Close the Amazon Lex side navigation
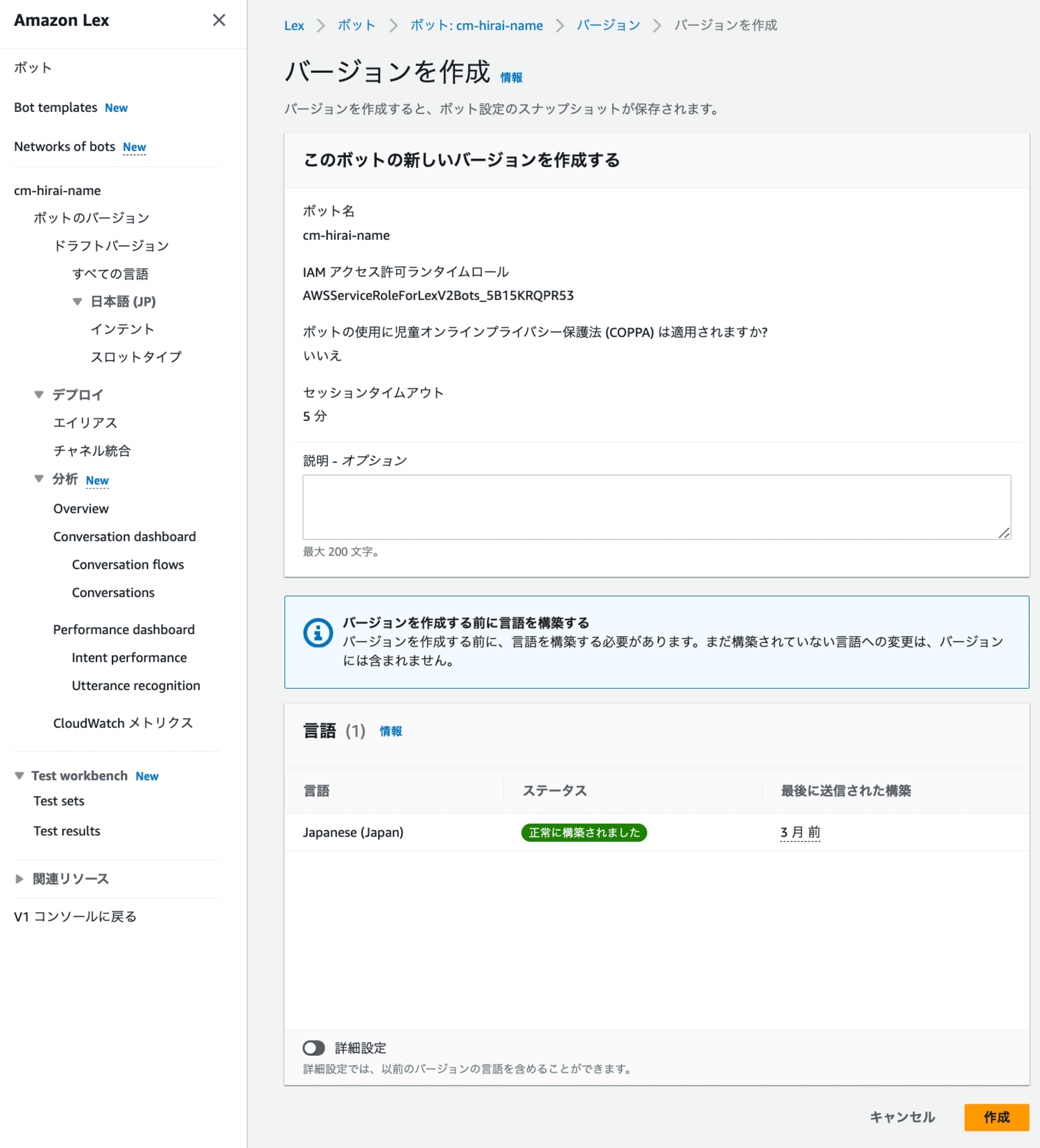The width and height of the screenshot is (1040, 1148). coord(219,20)
